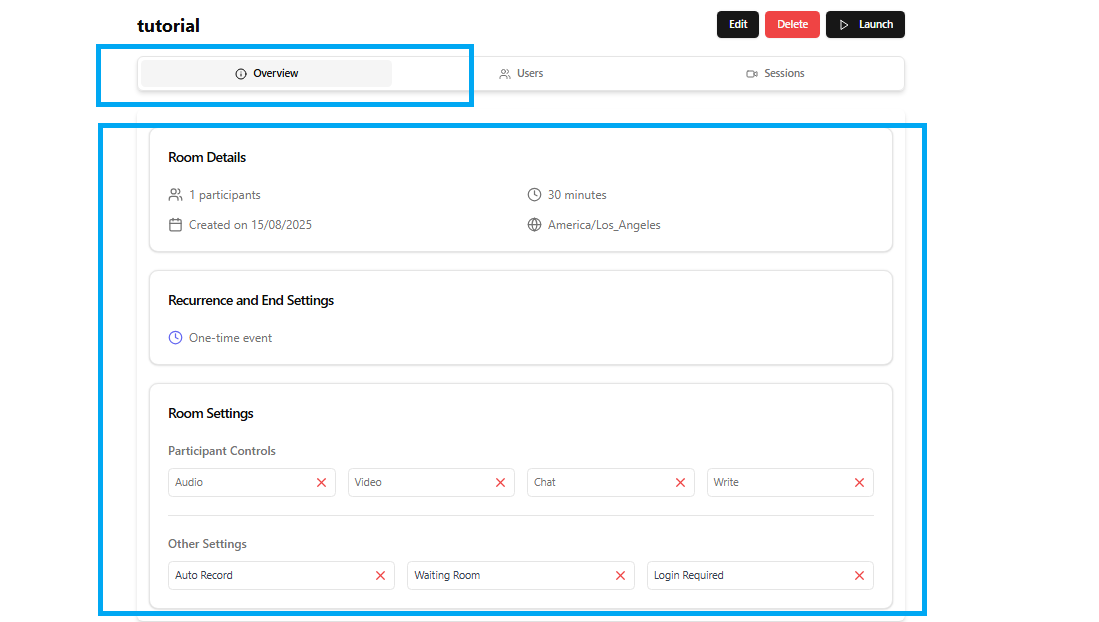1099x622 pixels.
Task: Click the info icon on Overview tab
Action: click(241, 74)
